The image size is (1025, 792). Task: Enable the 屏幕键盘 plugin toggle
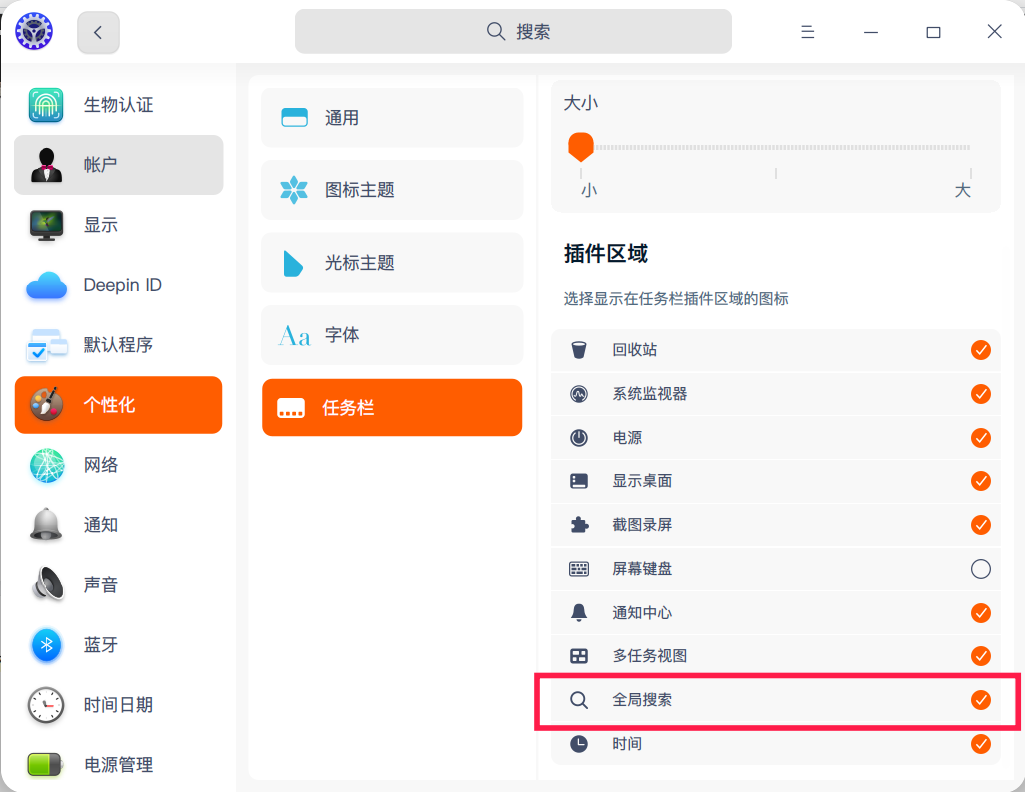pos(980,569)
